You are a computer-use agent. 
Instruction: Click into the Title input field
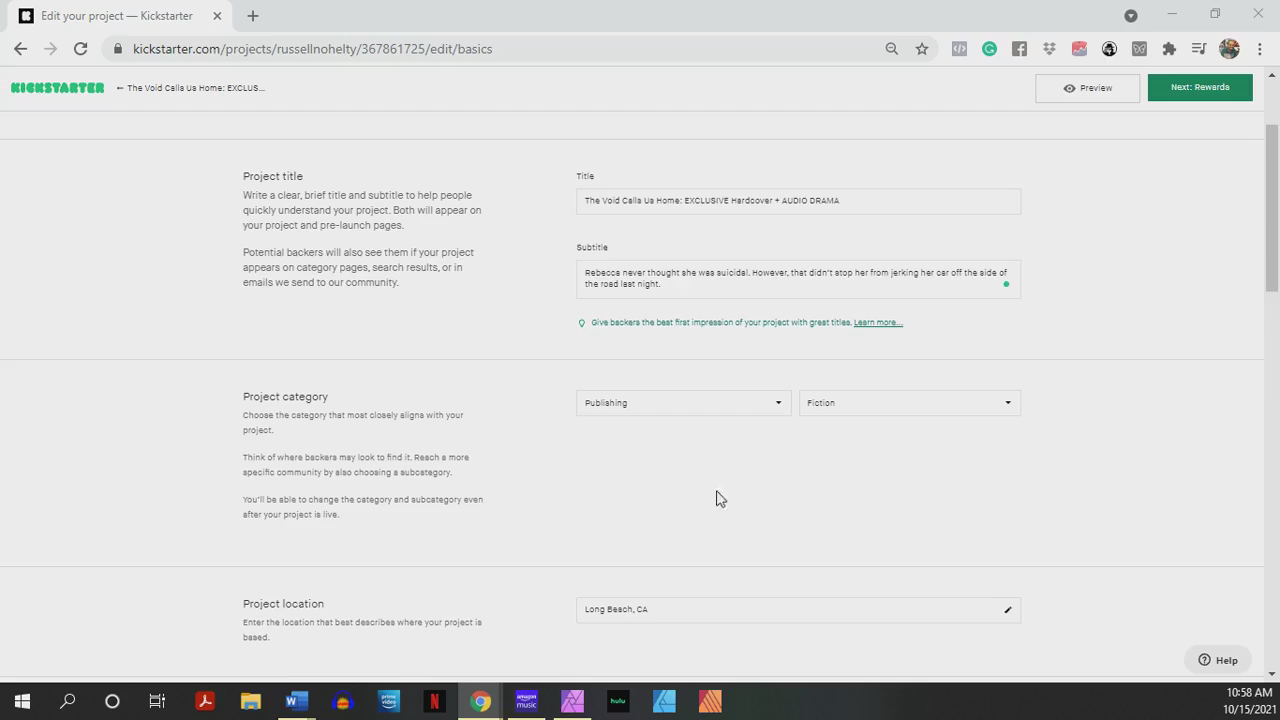click(798, 201)
